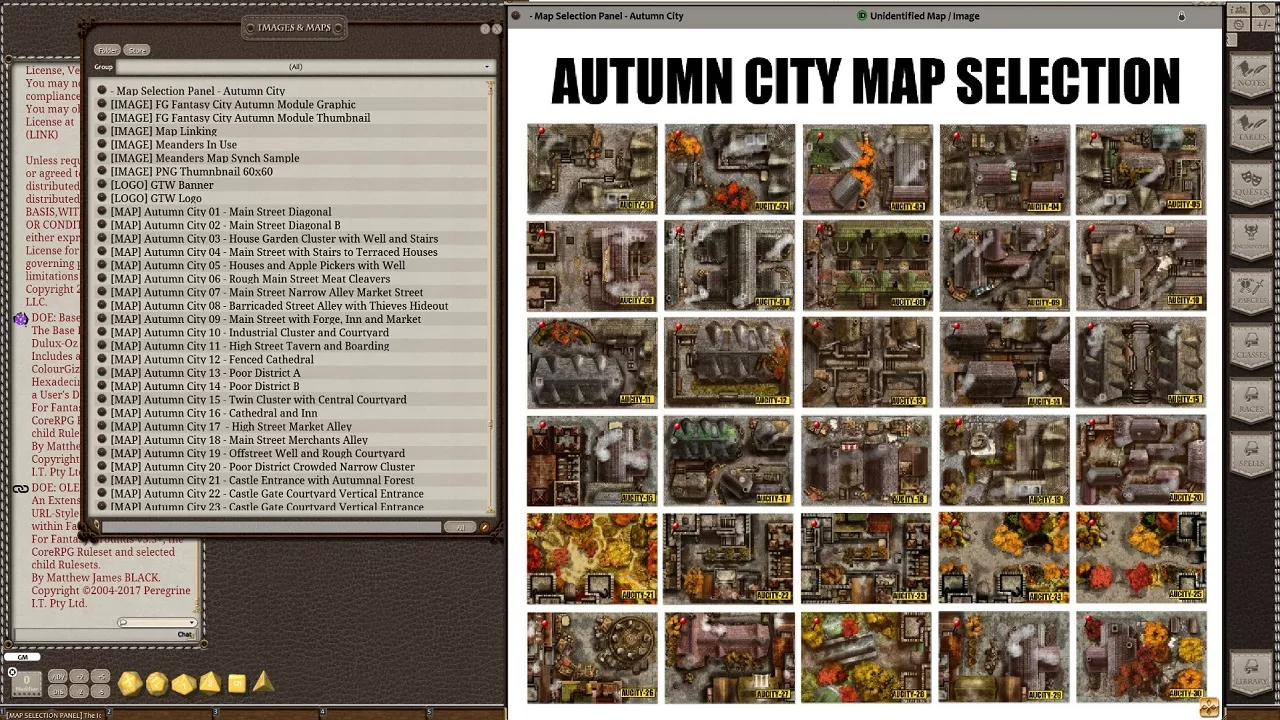The height and width of the screenshot is (720, 1280).
Task: Open '[MAP] Autumn City 16 - Cathedral and Inn'
Action: tap(213, 413)
